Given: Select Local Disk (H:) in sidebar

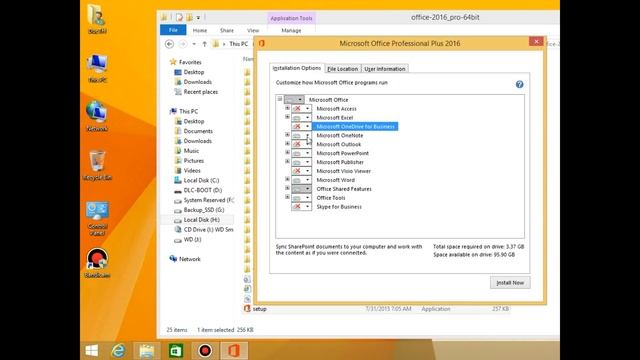Looking at the screenshot, I should 201,220.
